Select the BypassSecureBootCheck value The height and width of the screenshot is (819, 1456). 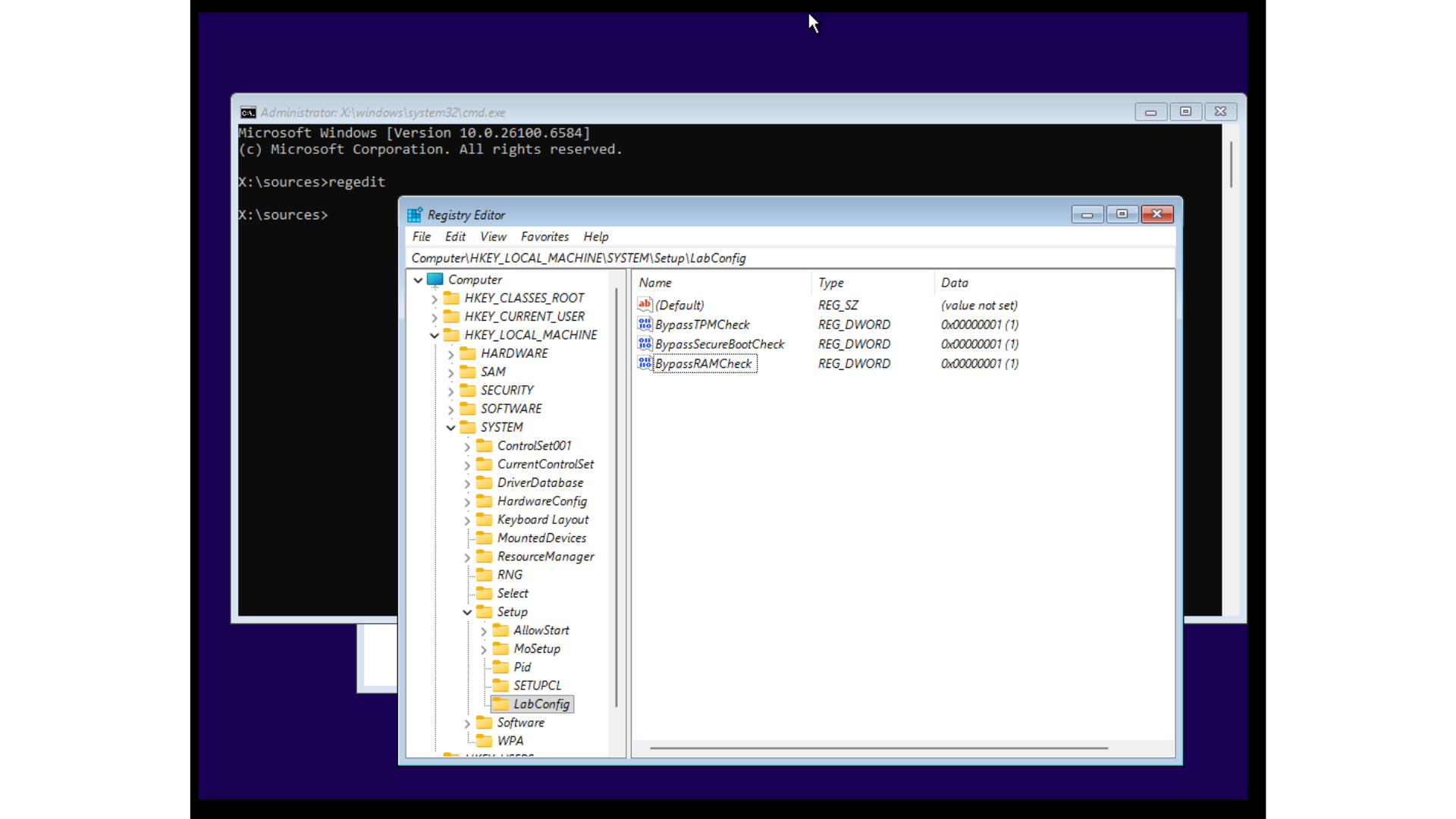(x=720, y=344)
